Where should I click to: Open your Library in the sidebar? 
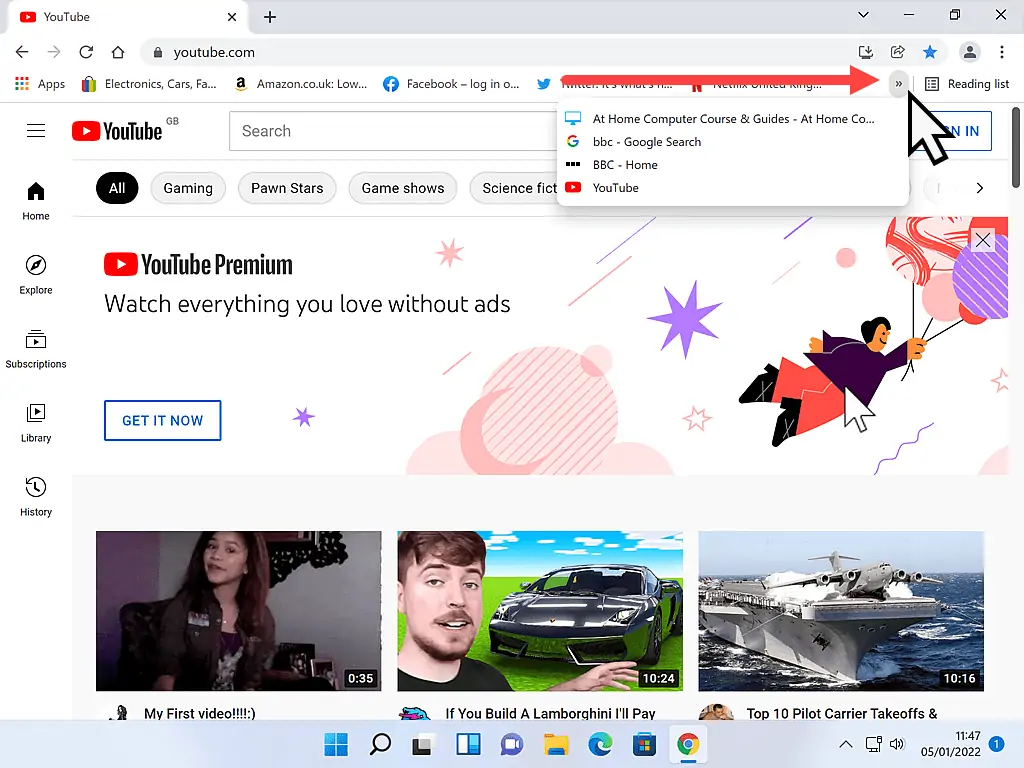click(35, 423)
